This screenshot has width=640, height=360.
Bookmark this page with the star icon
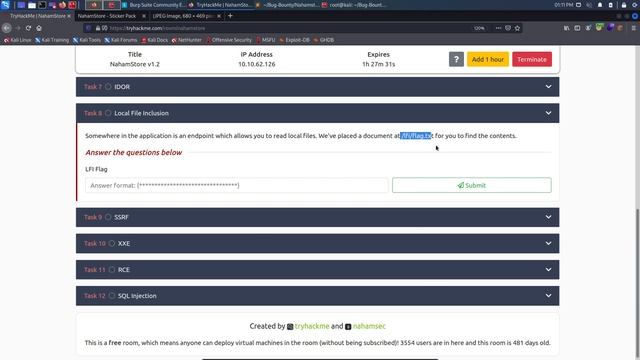[517, 28]
